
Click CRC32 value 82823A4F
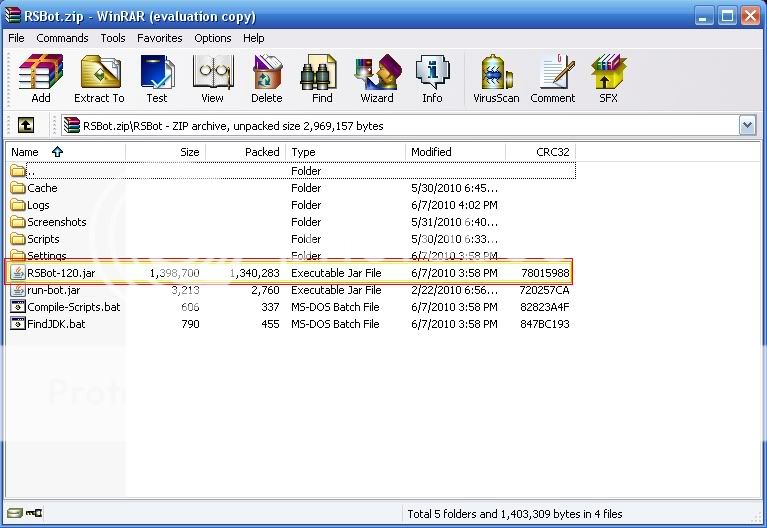coord(544,307)
